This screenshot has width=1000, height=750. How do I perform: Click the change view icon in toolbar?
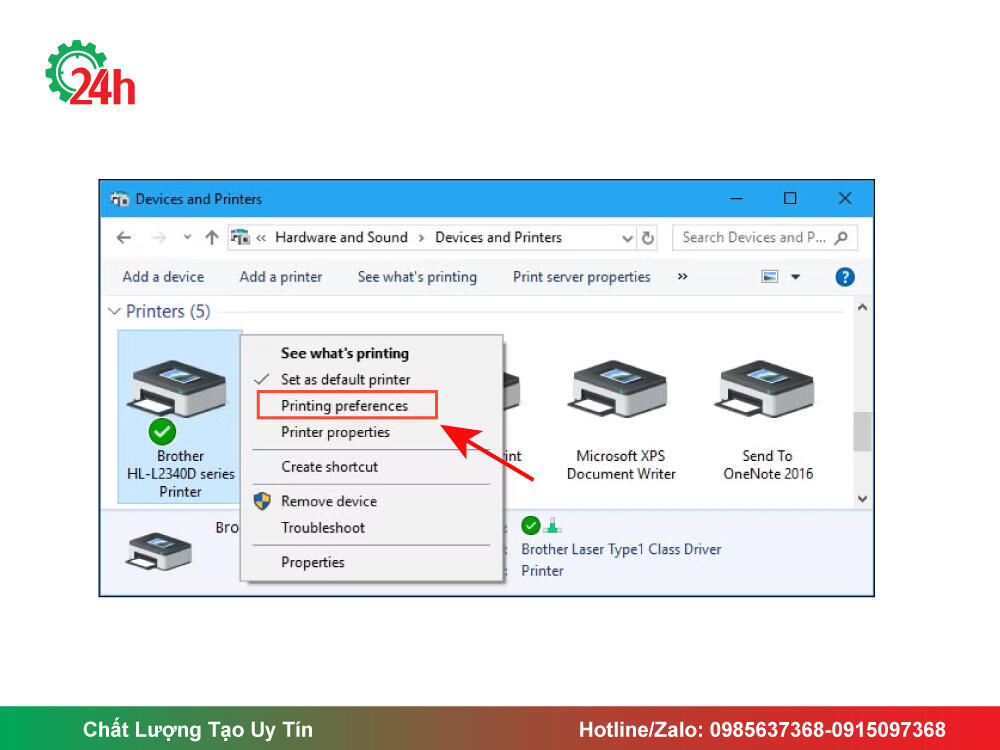tap(770, 277)
